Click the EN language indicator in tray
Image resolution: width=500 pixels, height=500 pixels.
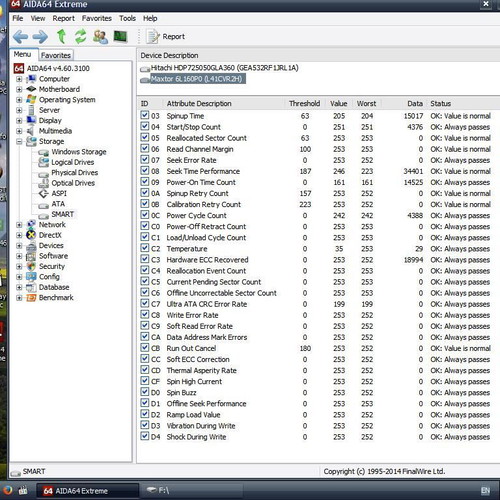(486, 490)
